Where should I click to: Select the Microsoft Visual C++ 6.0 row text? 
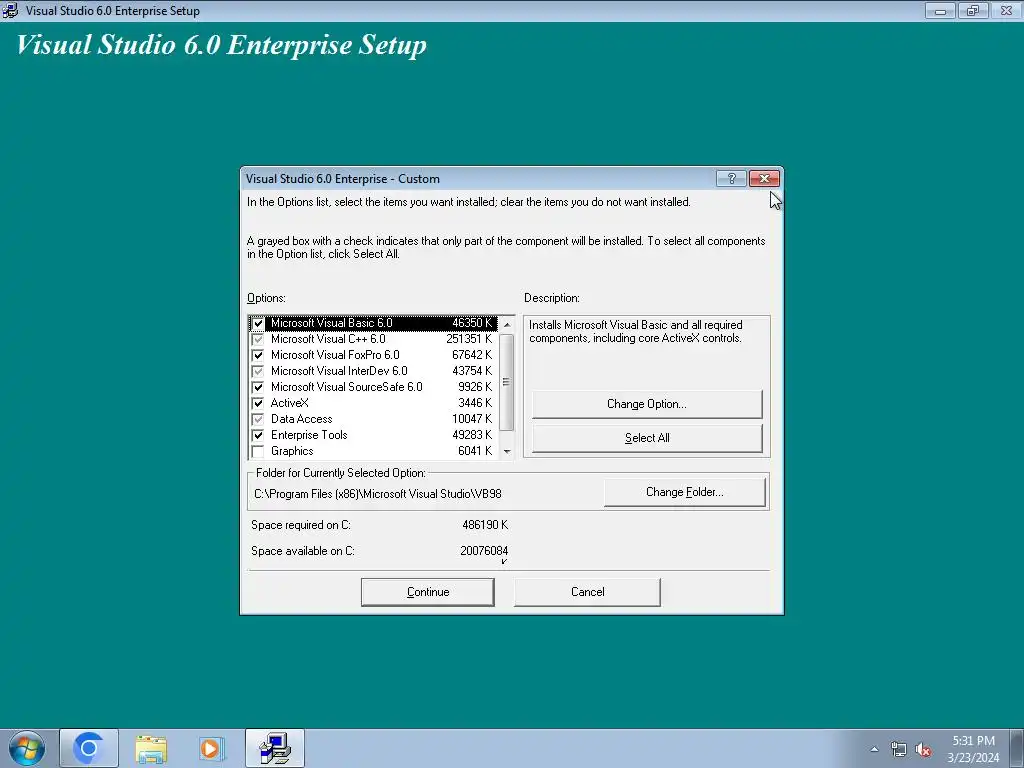(328, 339)
